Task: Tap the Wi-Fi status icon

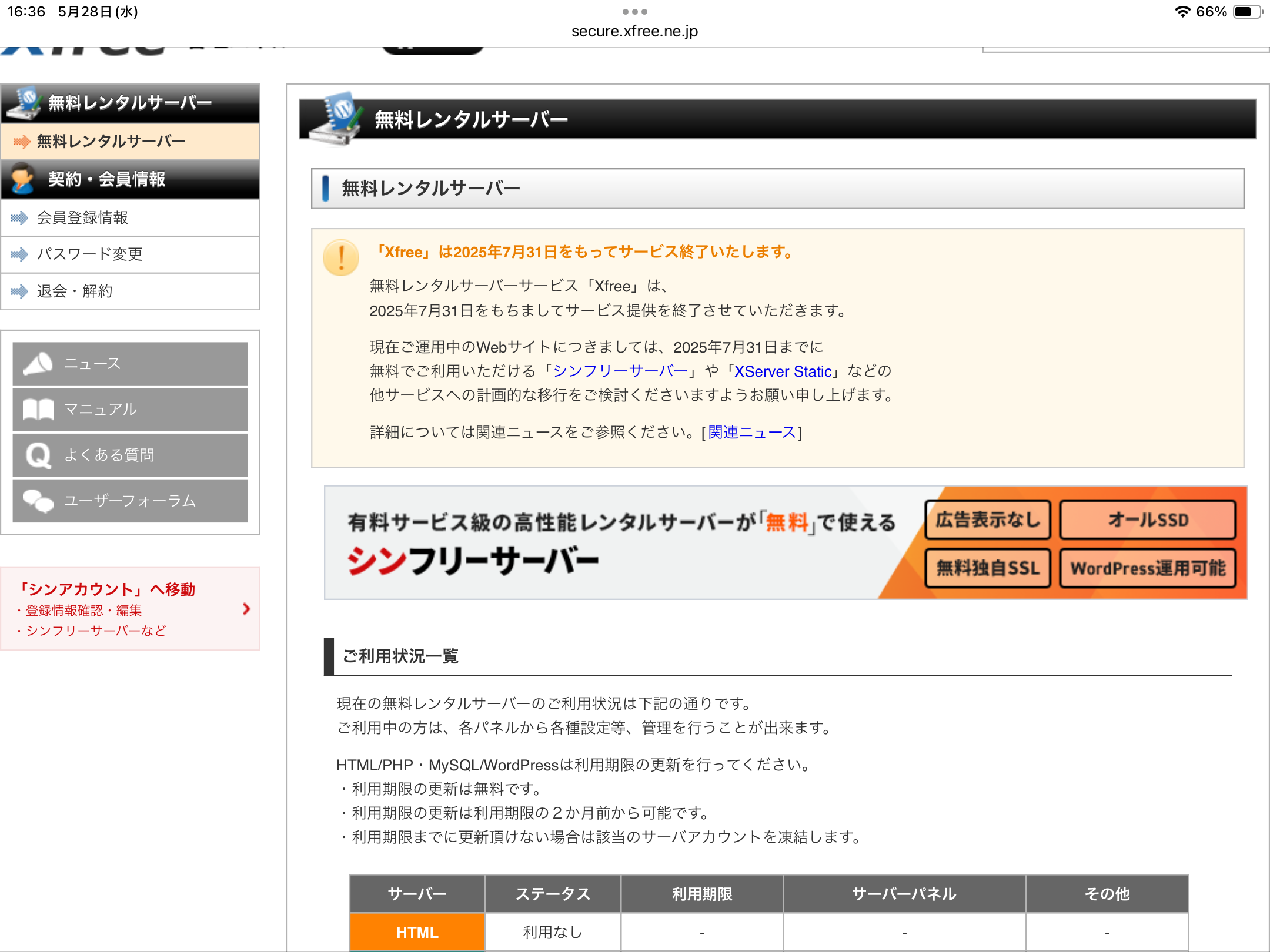Action: click(x=1182, y=12)
